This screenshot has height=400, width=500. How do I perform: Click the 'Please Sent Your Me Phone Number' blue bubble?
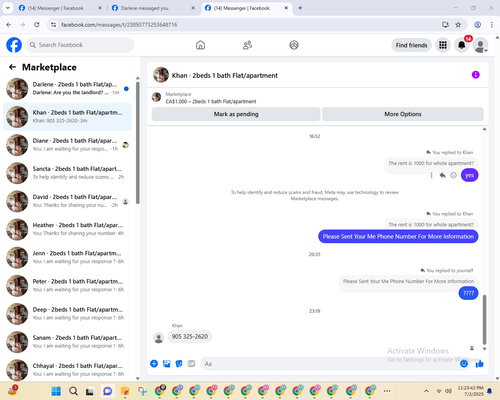pos(398,236)
